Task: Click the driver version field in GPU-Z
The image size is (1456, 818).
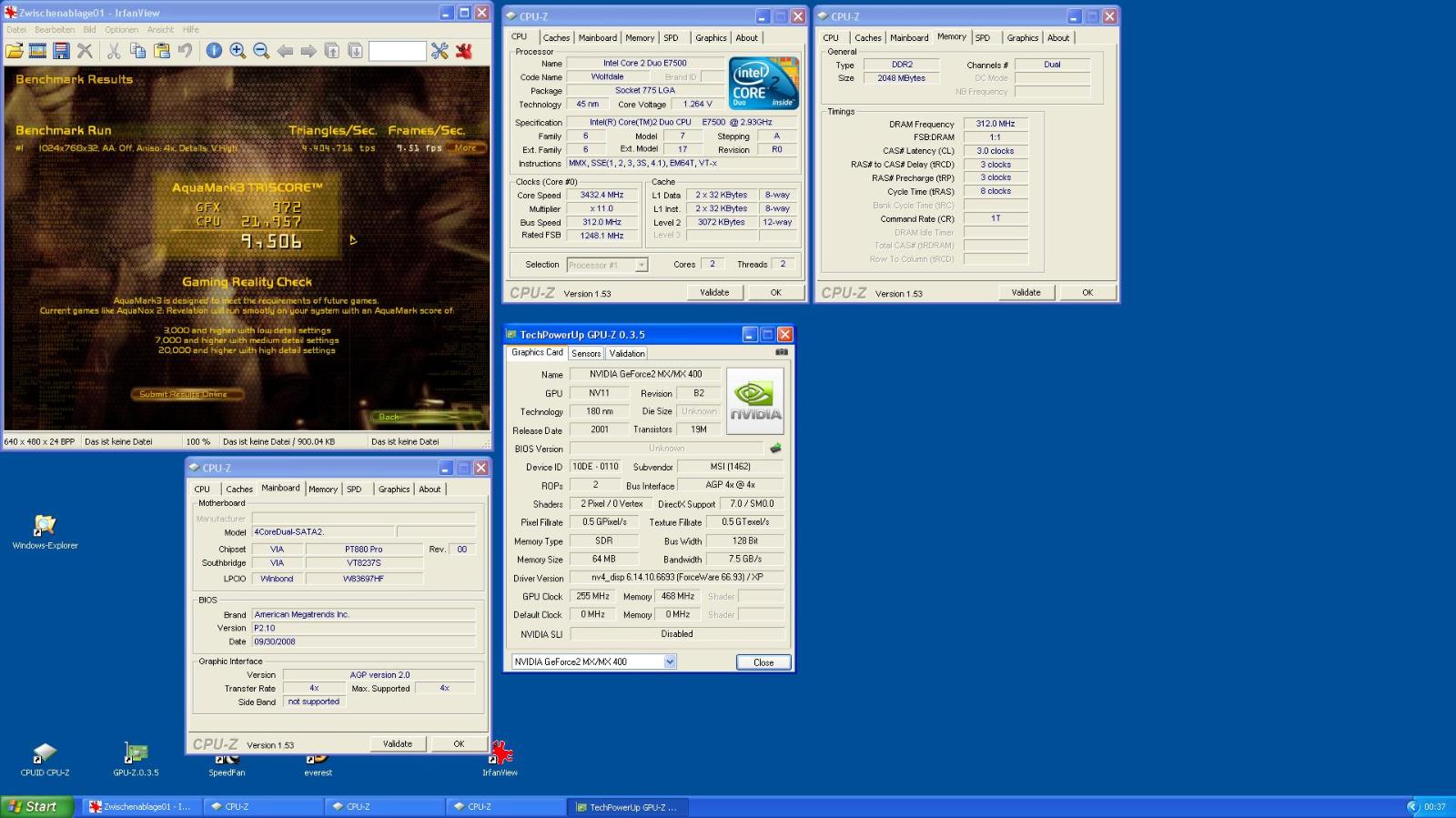Action: click(677, 578)
